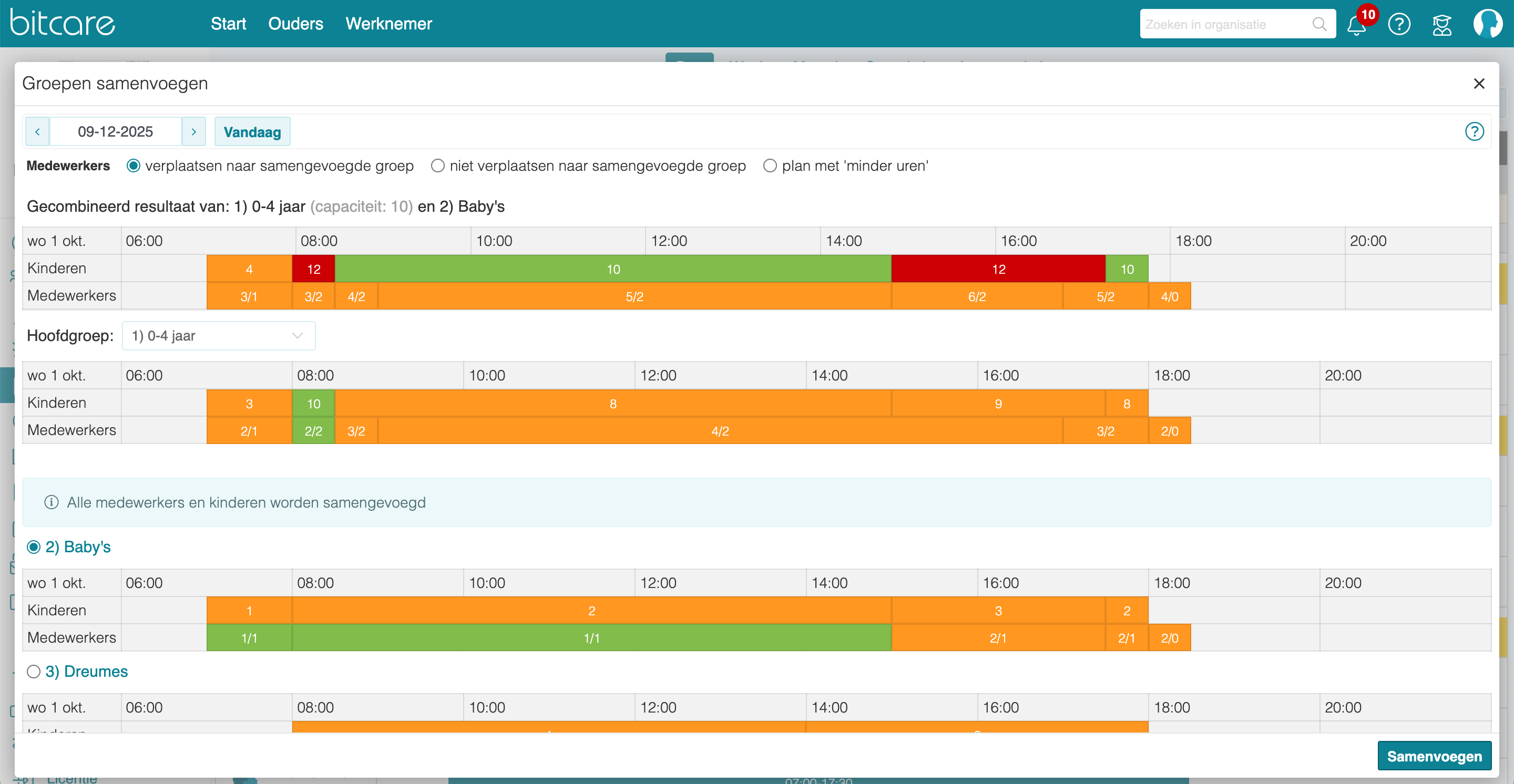Open the academy graduate icon
The image size is (1514, 784).
click(x=1441, y=25)
